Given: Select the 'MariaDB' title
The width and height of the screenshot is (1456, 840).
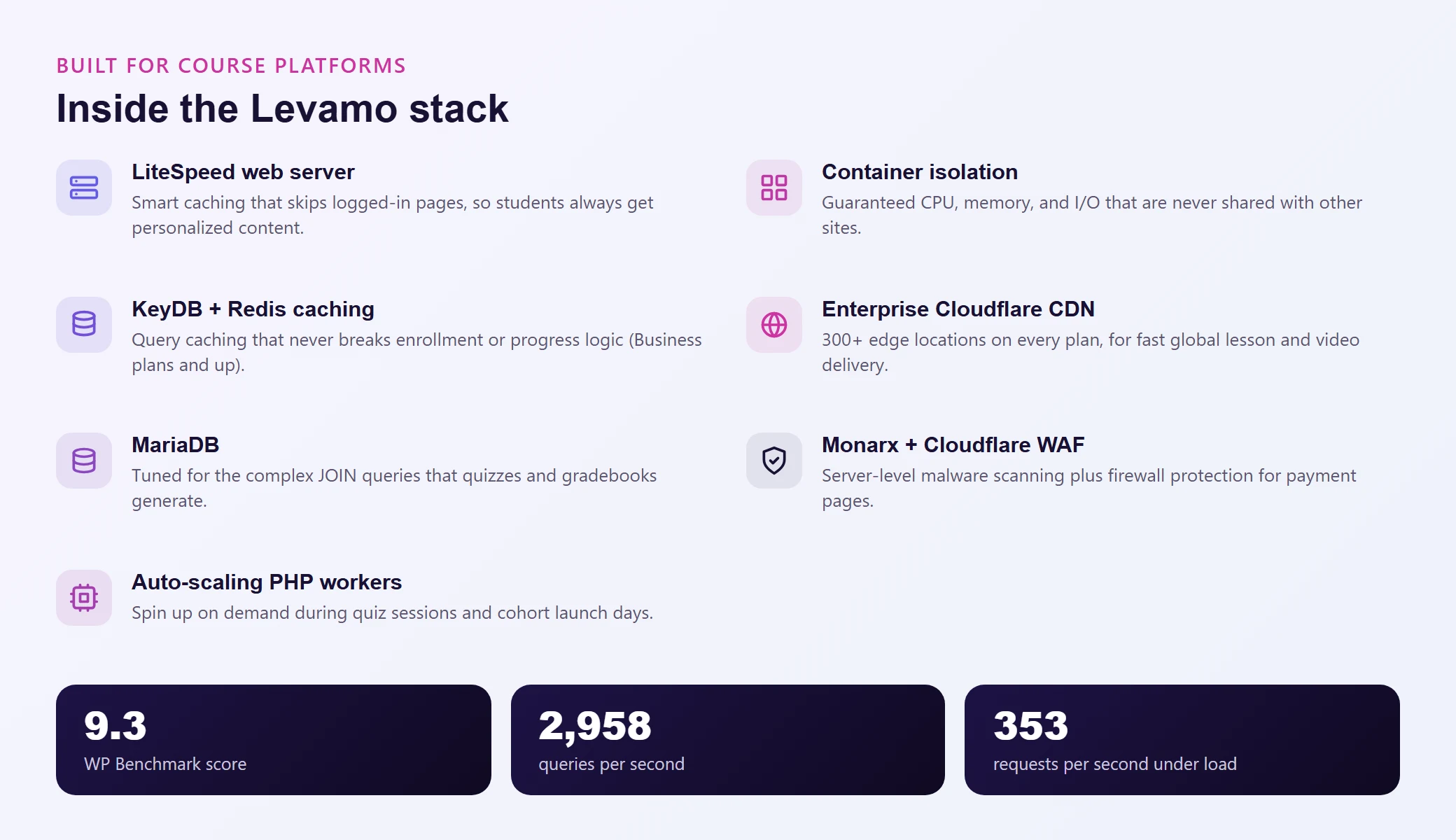Looking at the screenshot, I should coord(175,445).
